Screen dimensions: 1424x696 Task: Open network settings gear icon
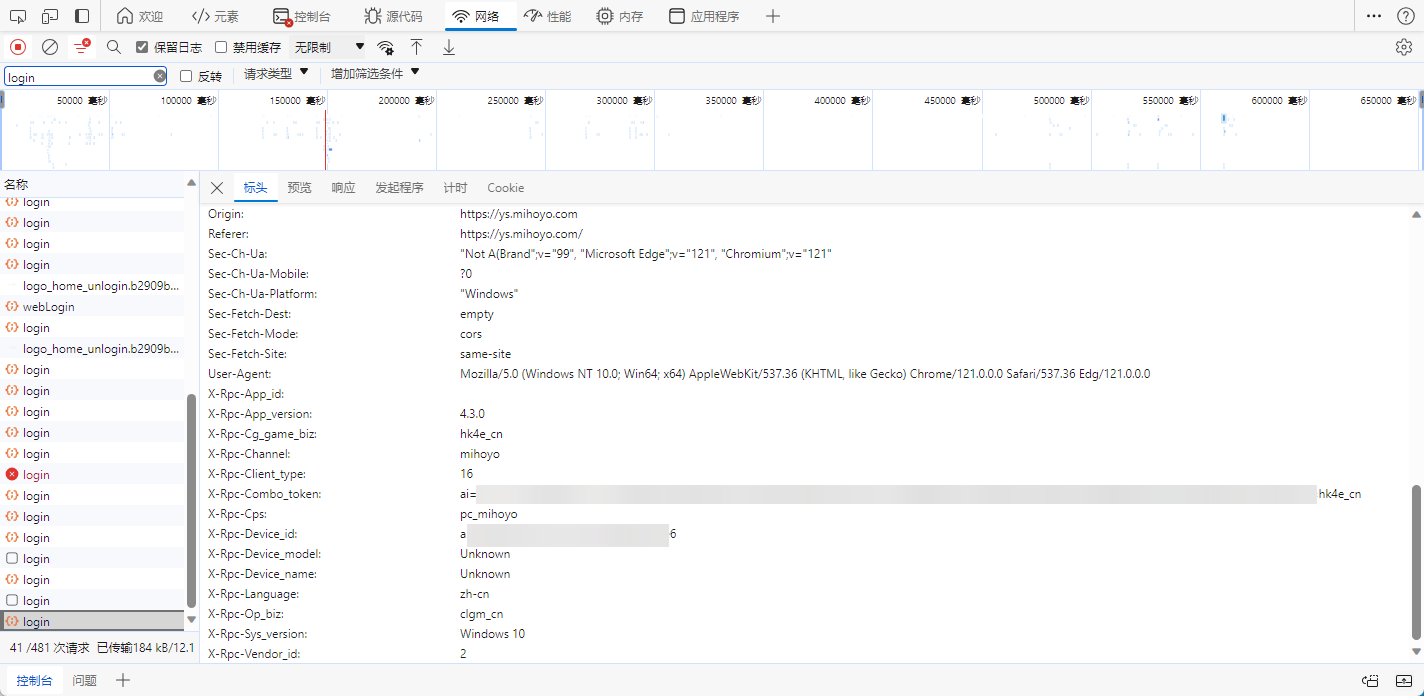[1404, 47]
